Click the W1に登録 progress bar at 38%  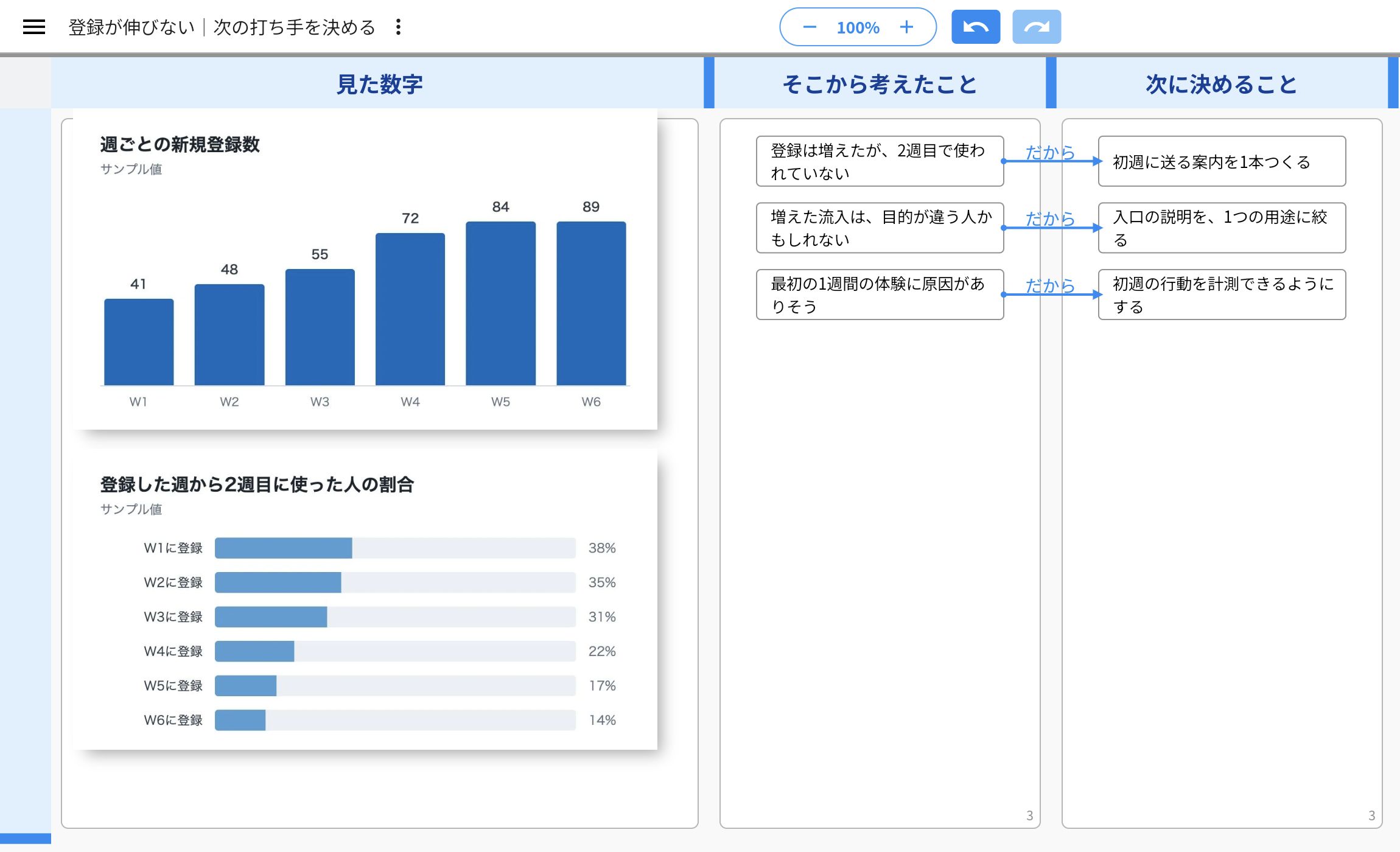395,548
